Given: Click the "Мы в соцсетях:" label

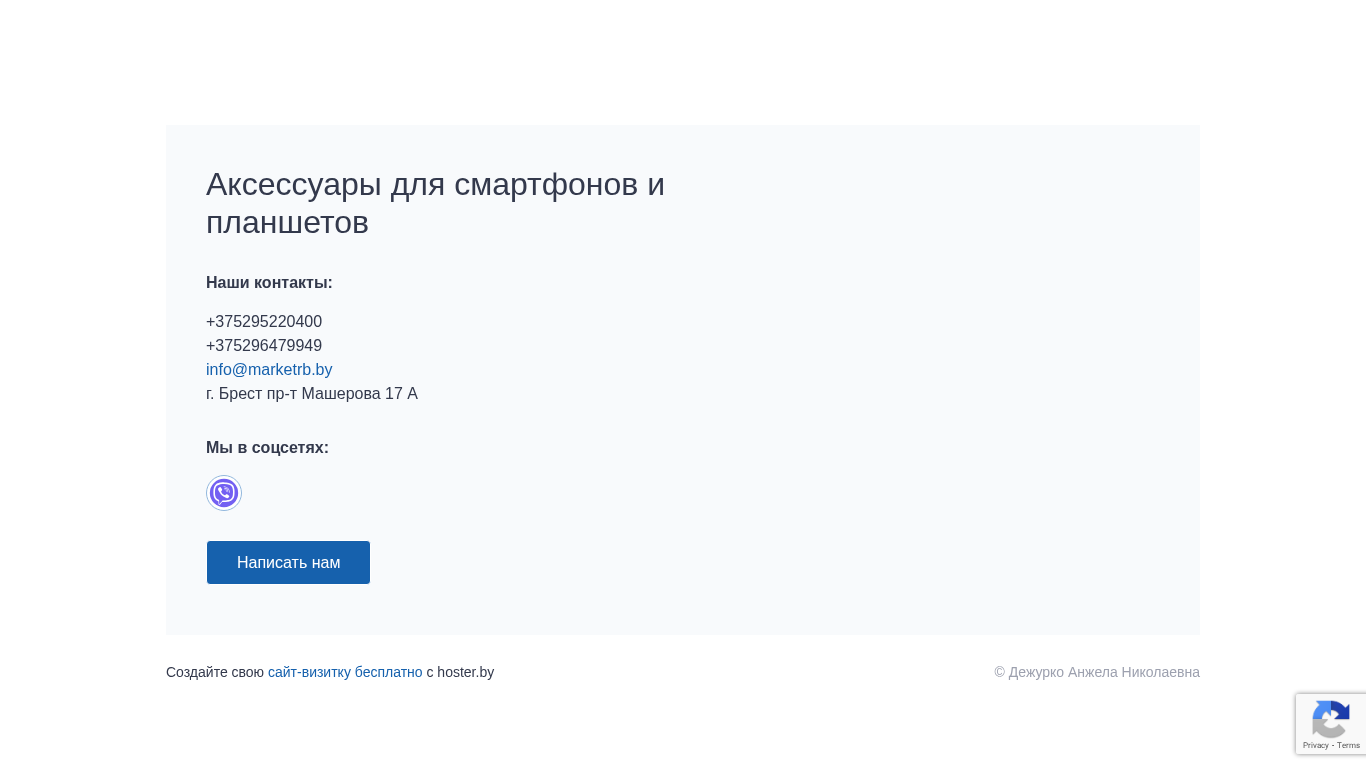Looking at the screenshot, I should point(267,448).
